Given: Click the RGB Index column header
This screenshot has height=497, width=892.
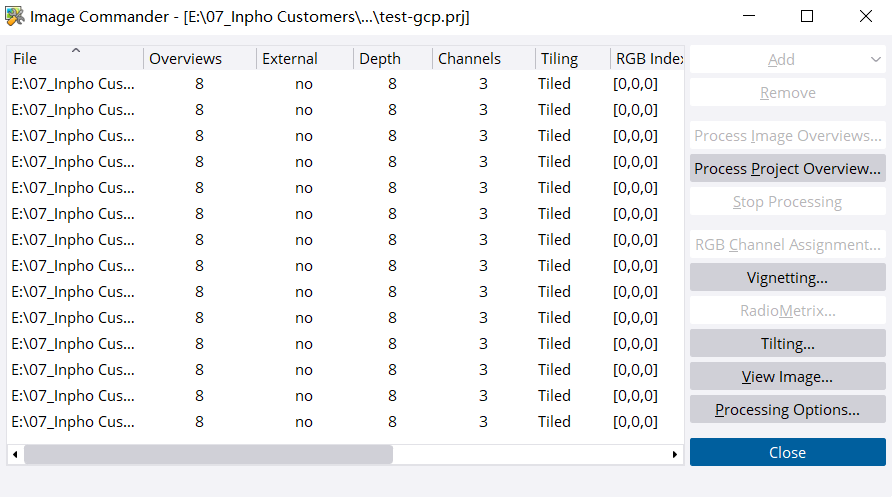Looking at the screenshot, I should click(648, 59).
